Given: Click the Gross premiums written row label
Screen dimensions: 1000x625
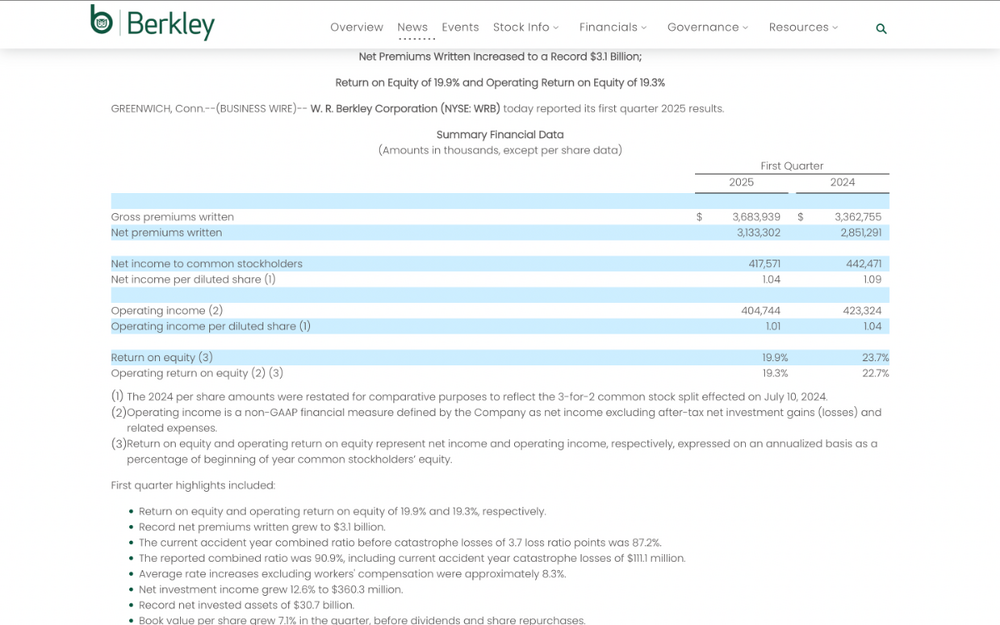Looking at the screenshot, I should tap(172, 217).
